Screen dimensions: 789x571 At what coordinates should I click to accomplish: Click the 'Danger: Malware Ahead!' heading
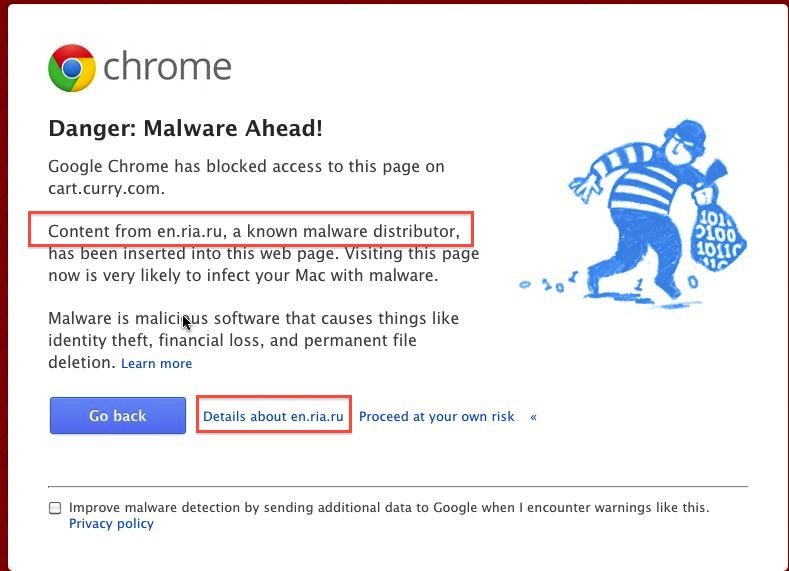click(x=185, y=128)
